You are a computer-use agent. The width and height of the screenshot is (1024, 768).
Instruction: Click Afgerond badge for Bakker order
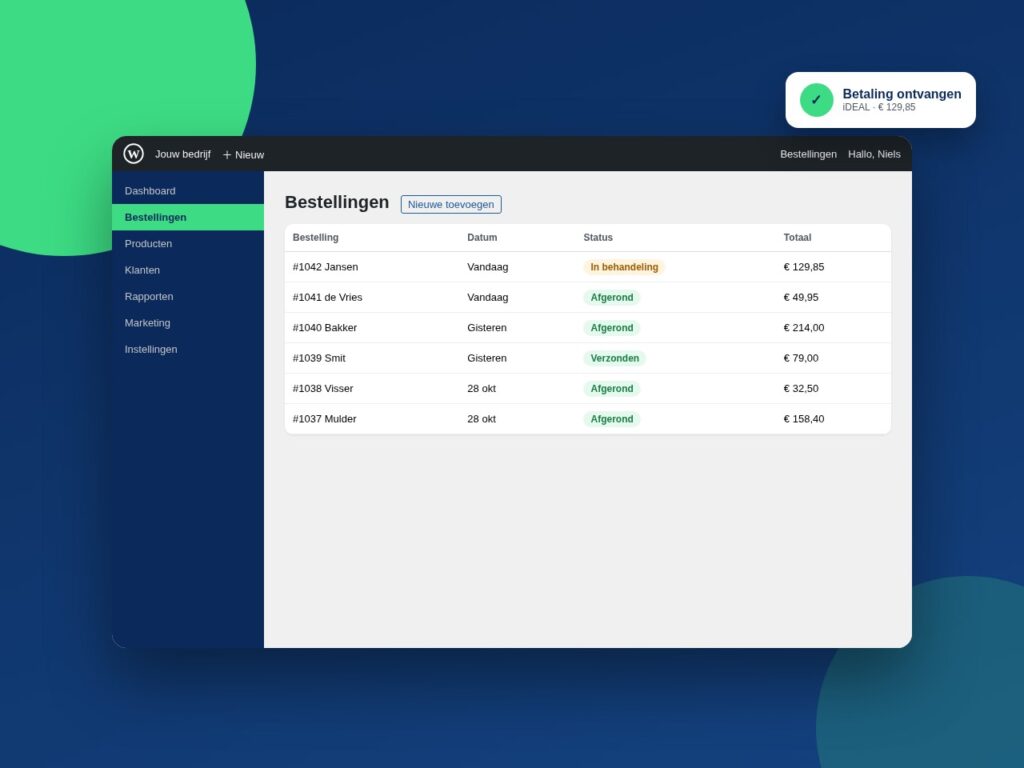coord(612,328)
